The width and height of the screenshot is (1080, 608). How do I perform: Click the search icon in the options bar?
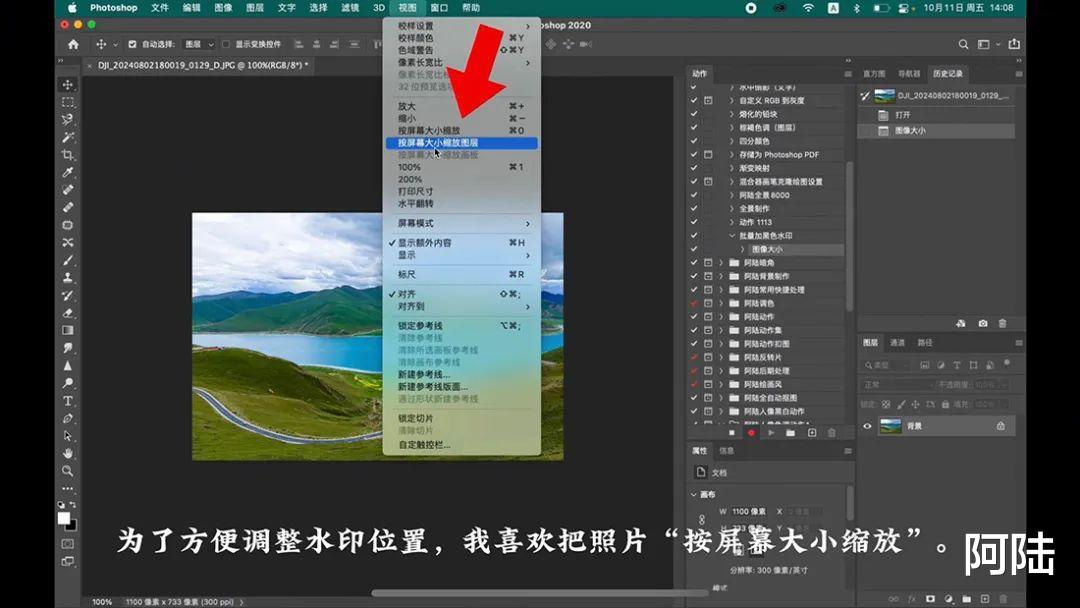[x=963, y=44]
